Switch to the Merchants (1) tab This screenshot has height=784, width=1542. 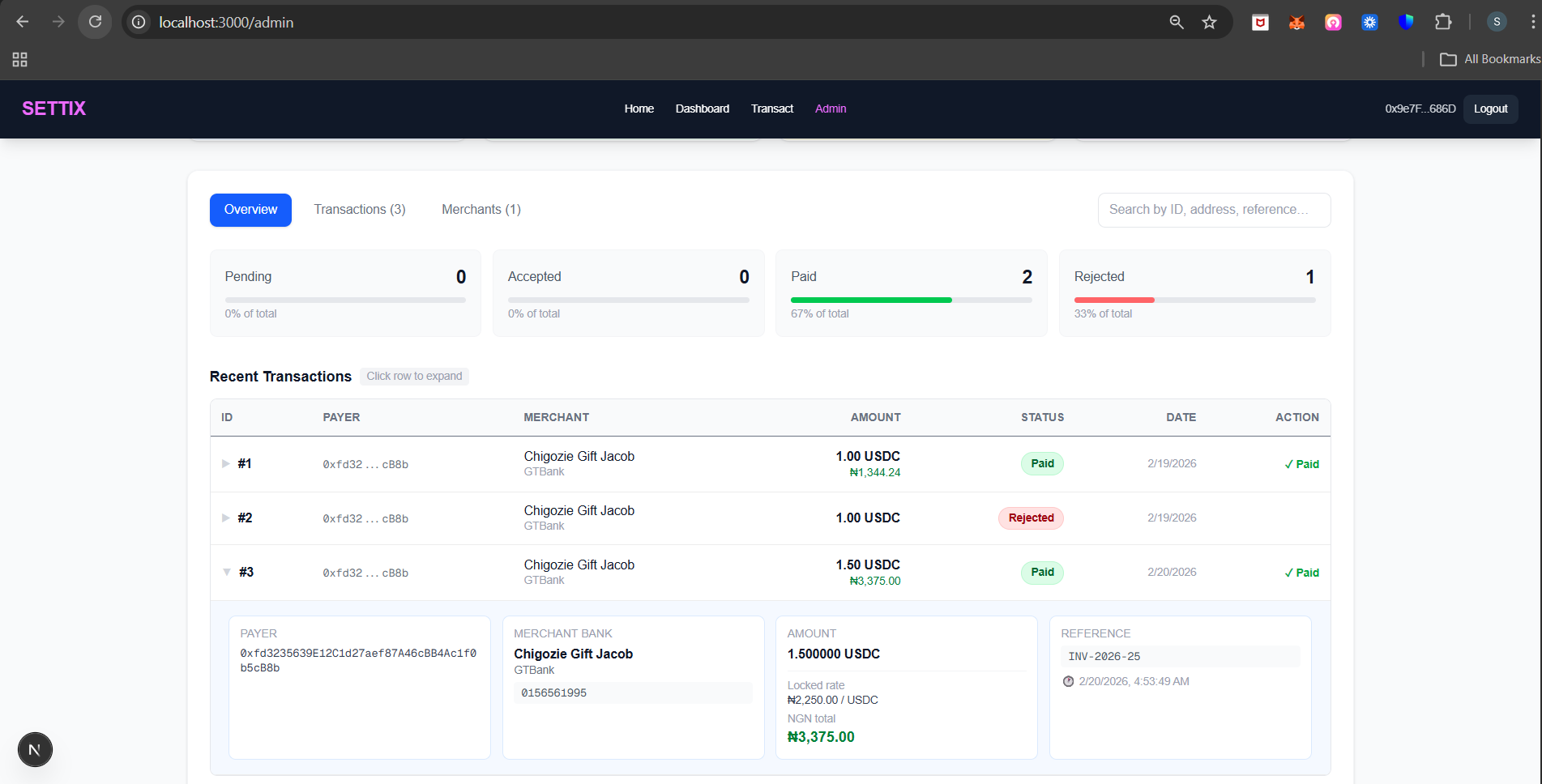pos(481,210)
